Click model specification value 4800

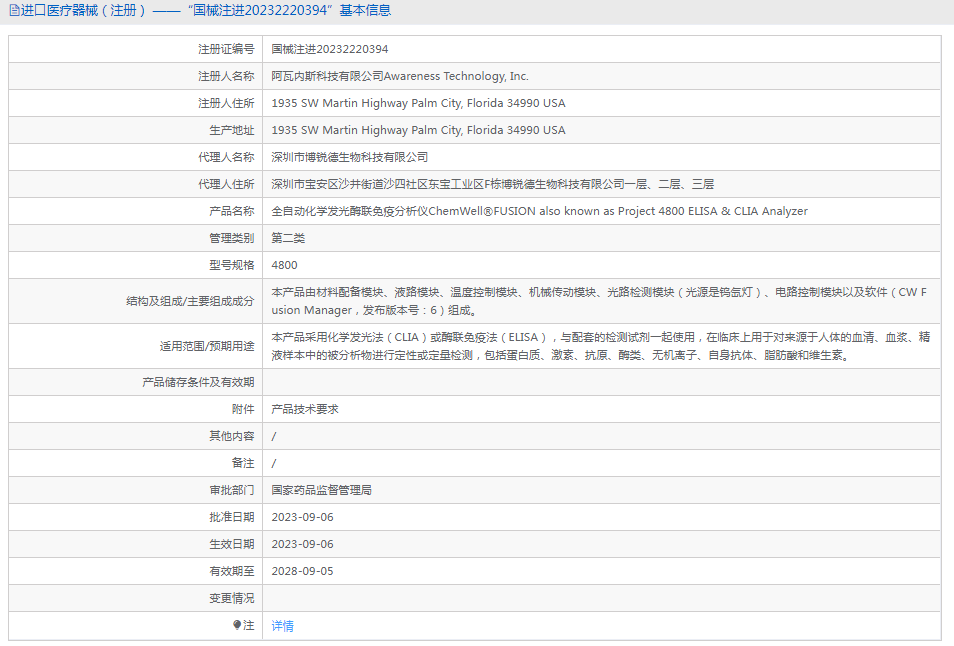click(x=284, y=265)
